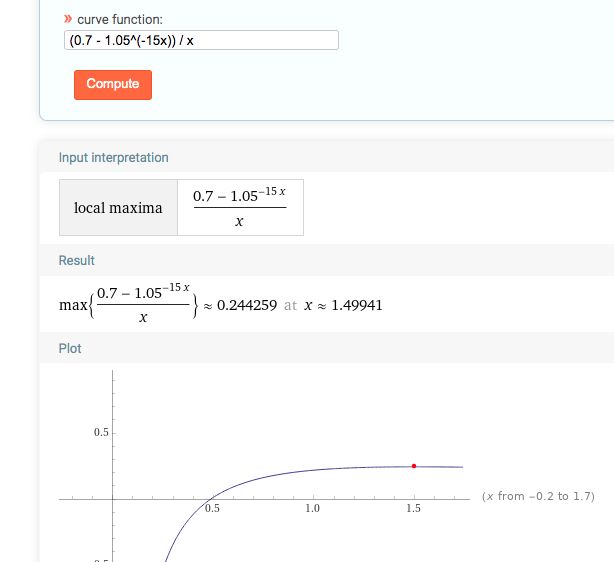Select the Result section header

pyautogui.click(x=77, y=260)
